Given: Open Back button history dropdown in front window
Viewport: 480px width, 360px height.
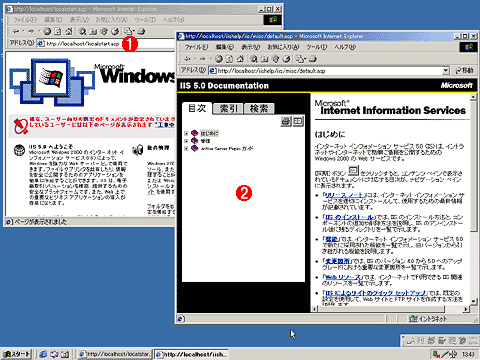Looking at the screenshot, I should 194,59.
